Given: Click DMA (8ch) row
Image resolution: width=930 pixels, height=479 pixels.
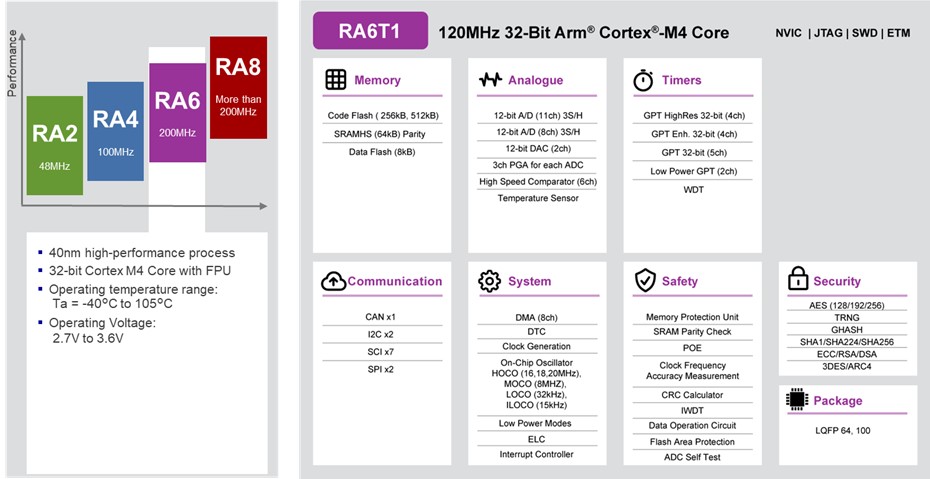Looking at the screenshot, I should tap(537, 317).
